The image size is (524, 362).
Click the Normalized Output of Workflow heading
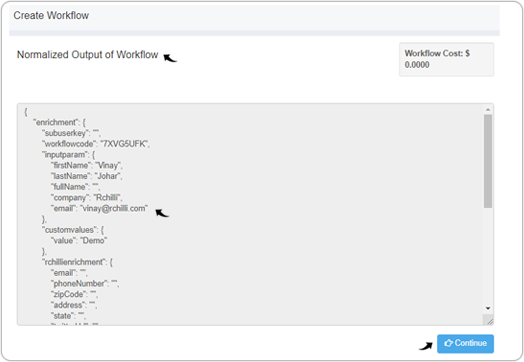pos(88,54)
